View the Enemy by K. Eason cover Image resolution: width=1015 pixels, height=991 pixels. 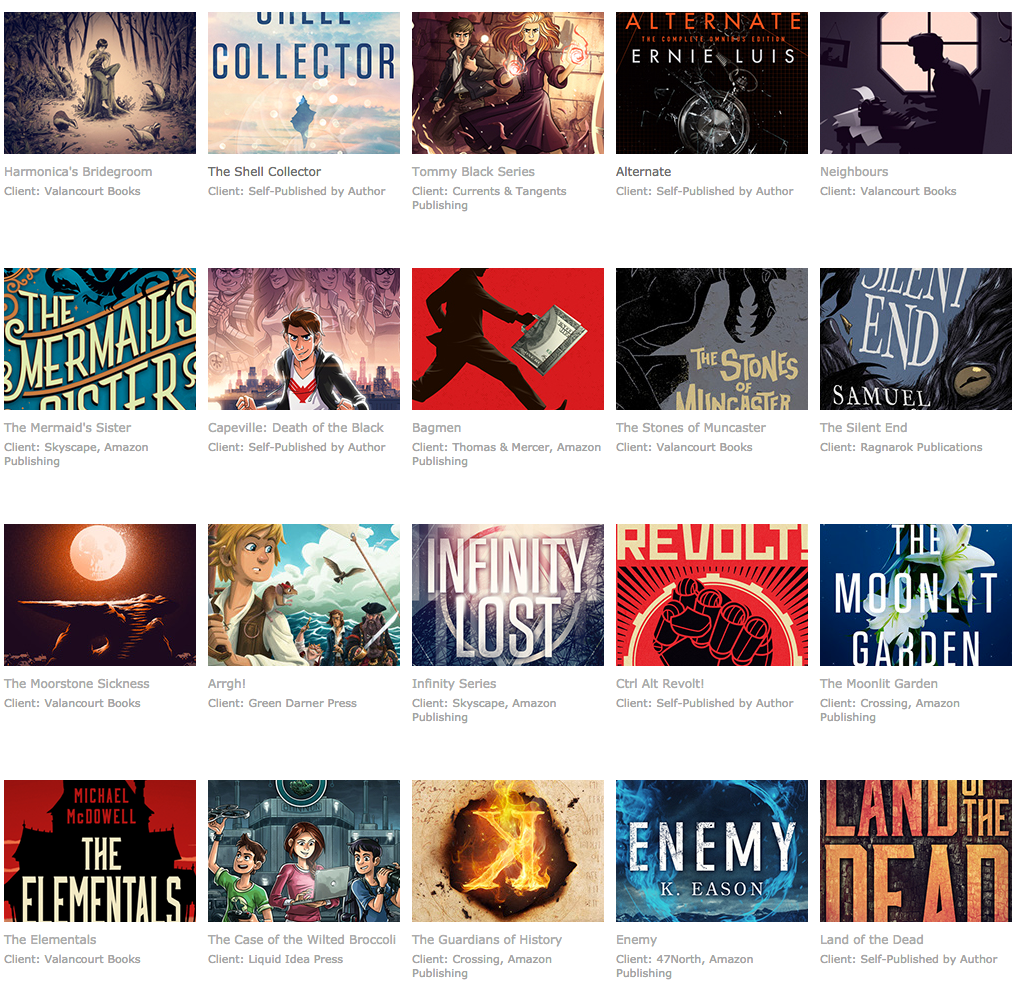pyautogui.click(x=711, y=851)
